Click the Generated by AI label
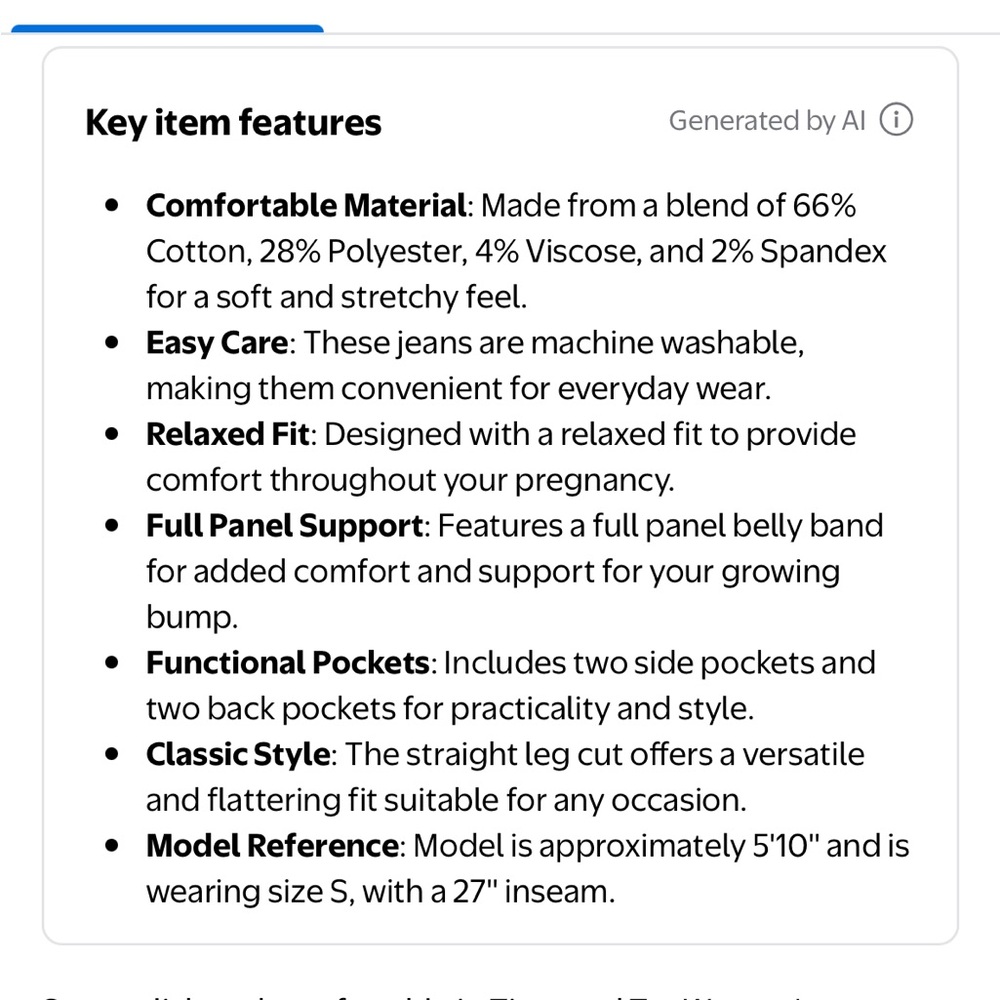This screenshot has width=1000, height=1000. point(767,121)
